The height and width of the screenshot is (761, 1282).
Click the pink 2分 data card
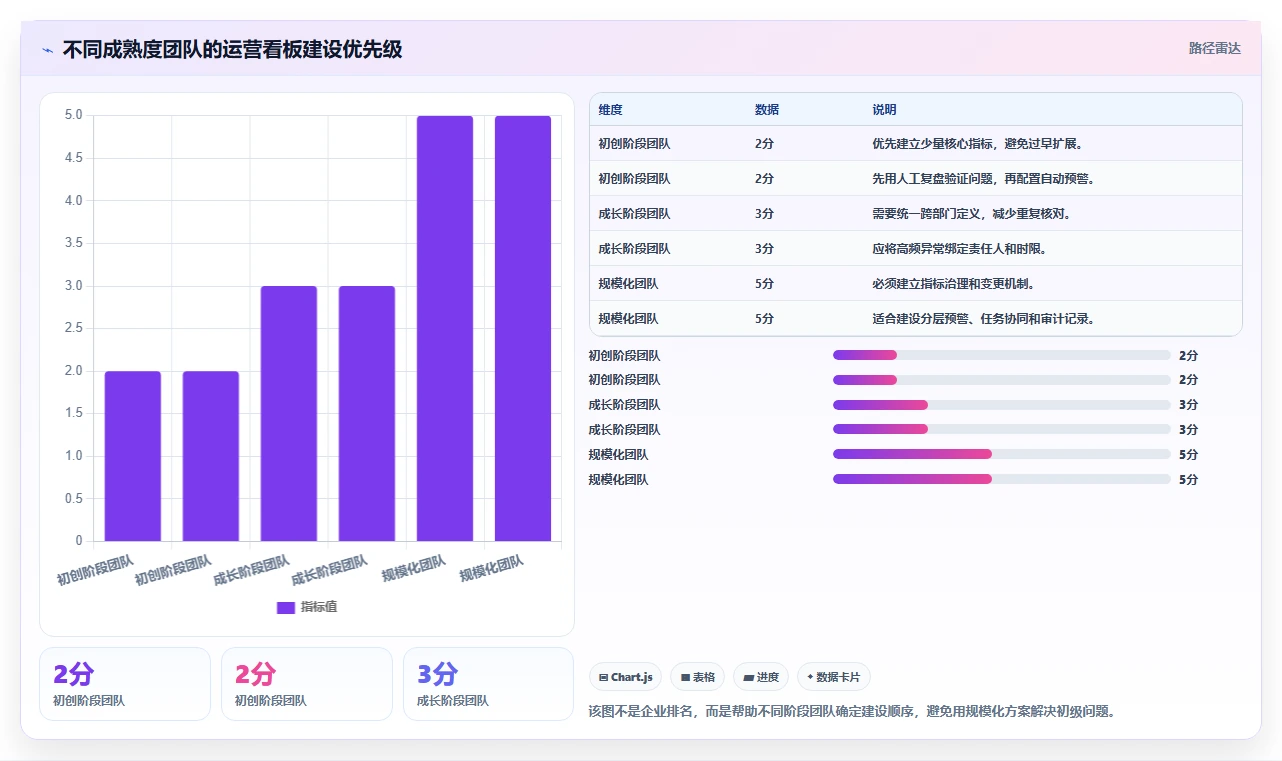[307, 684]
